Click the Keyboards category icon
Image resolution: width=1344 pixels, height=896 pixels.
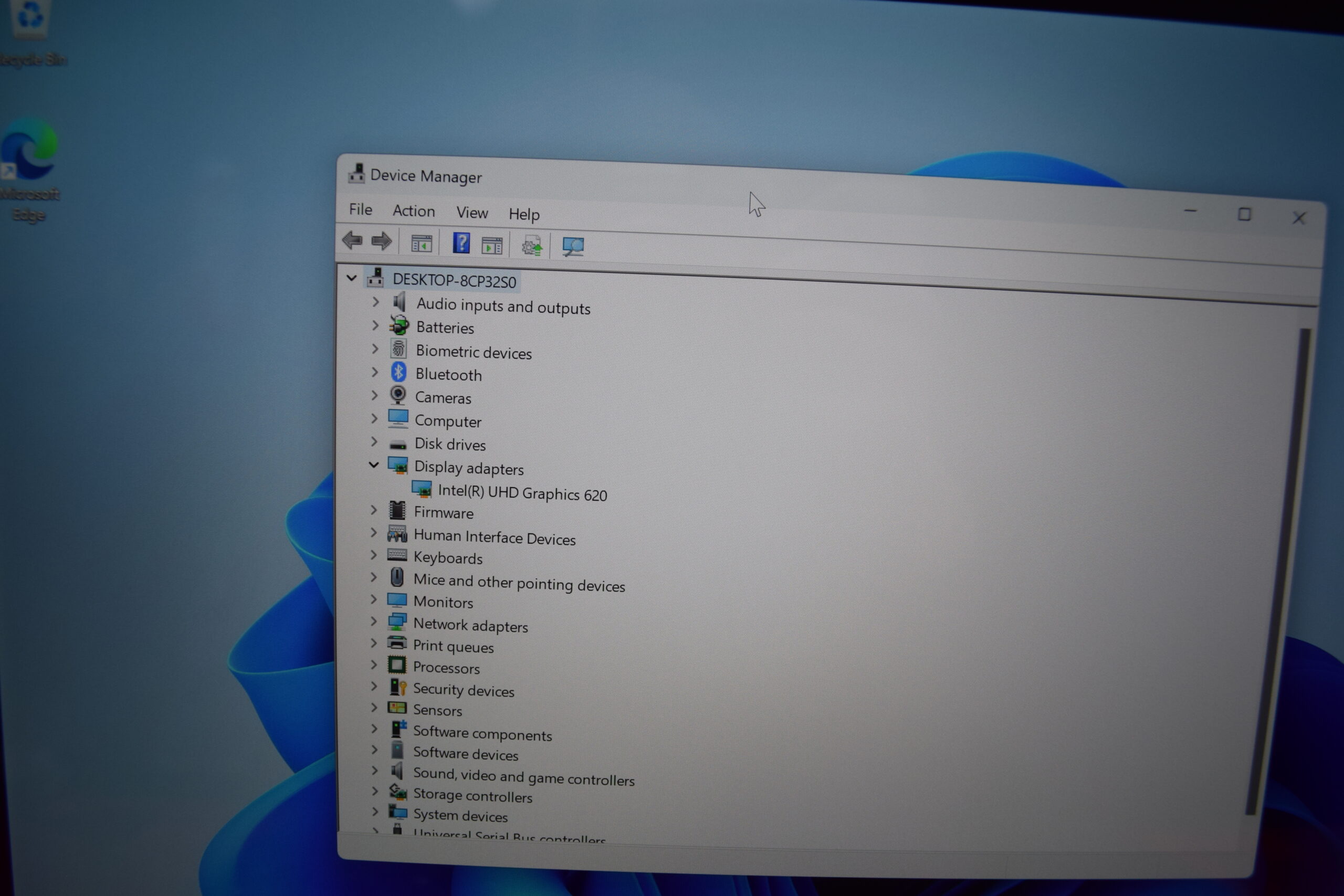click(x=397, y=555)
